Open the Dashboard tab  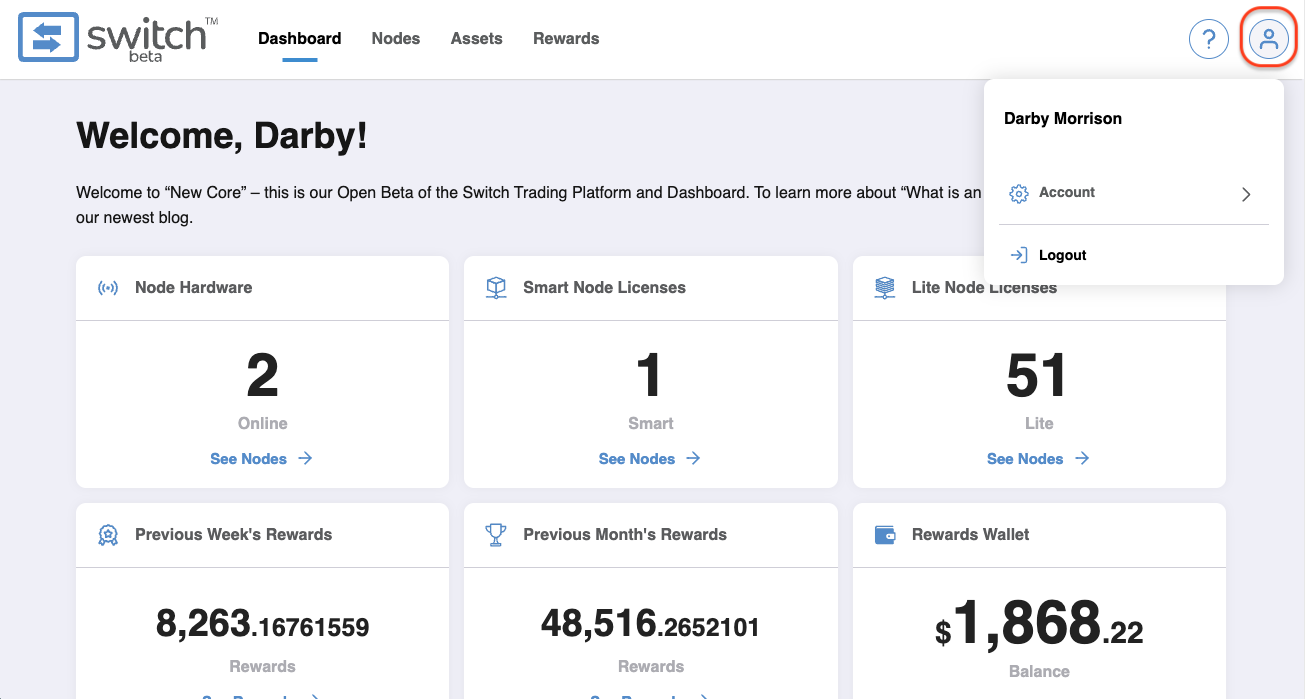pyautogui.click(x=300, y=39)
